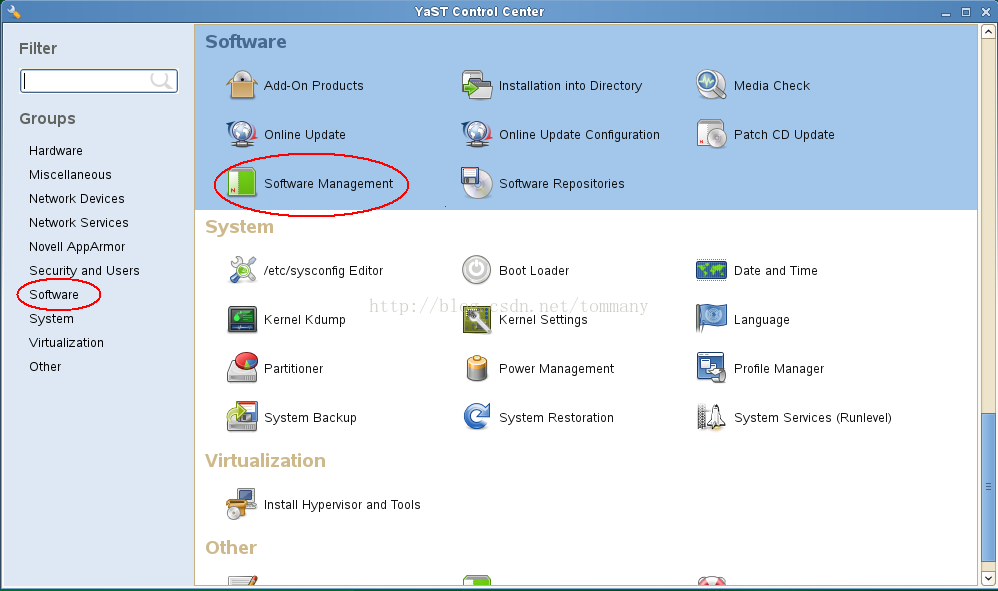Screen dimensions: 998x591
Task: Open the Power Management battery icon
Action: (477, 368)
